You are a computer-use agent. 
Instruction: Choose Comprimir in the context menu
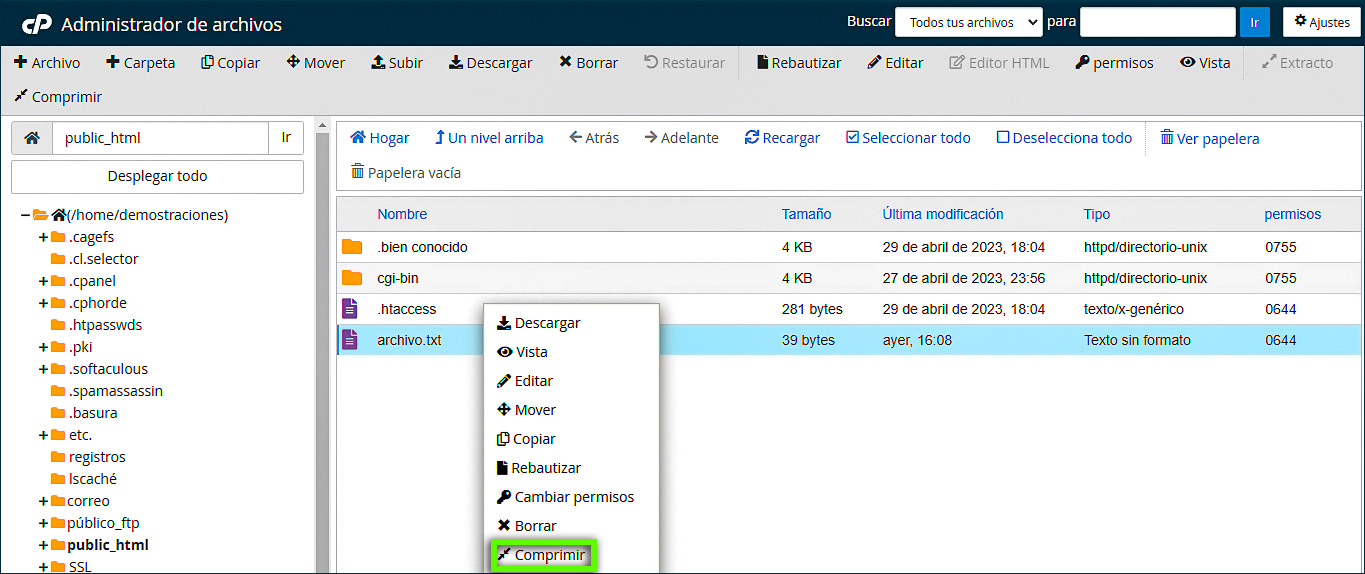542,555
